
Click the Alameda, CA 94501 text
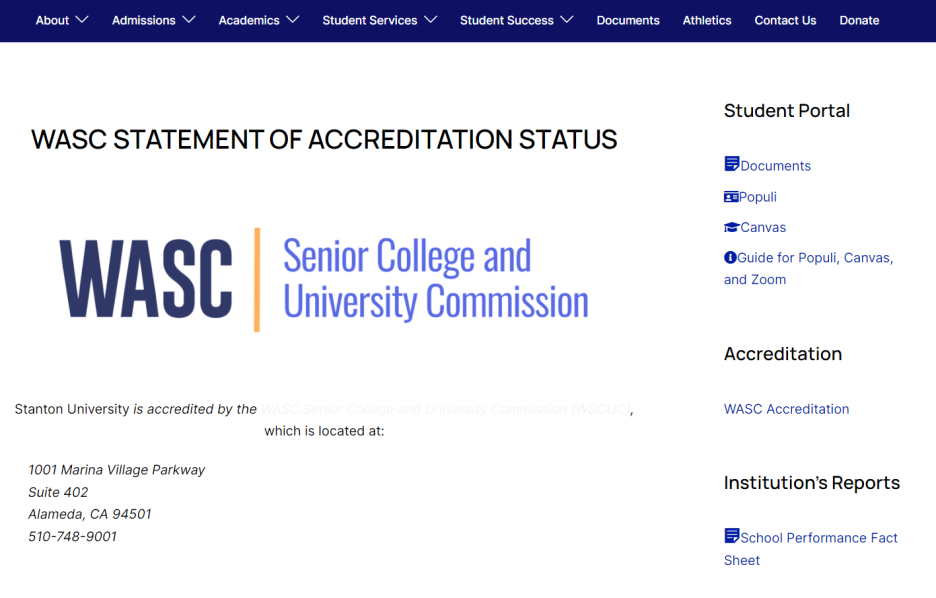(90, 514)
